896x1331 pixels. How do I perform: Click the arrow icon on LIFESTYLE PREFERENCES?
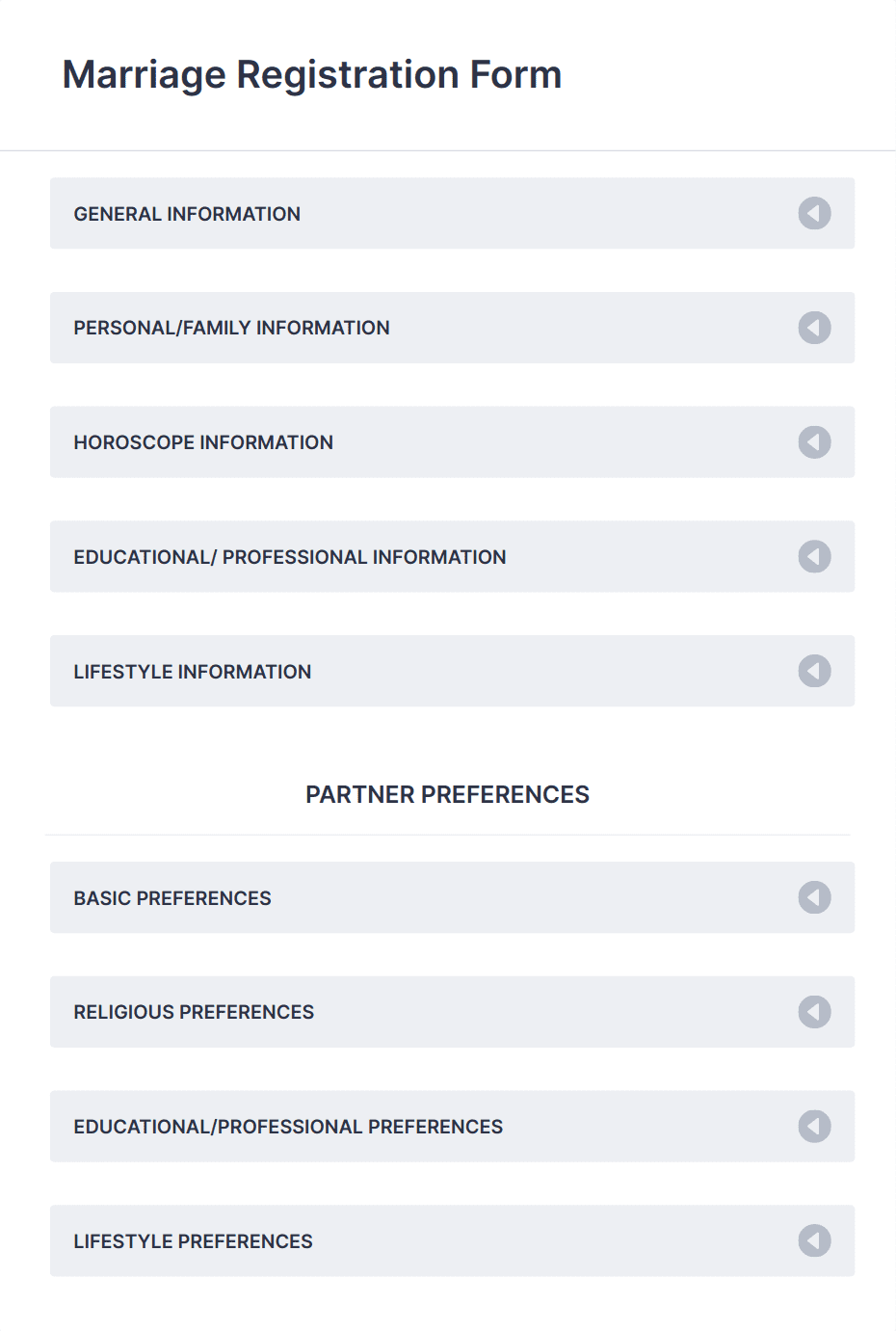[x=815, y=1241]
